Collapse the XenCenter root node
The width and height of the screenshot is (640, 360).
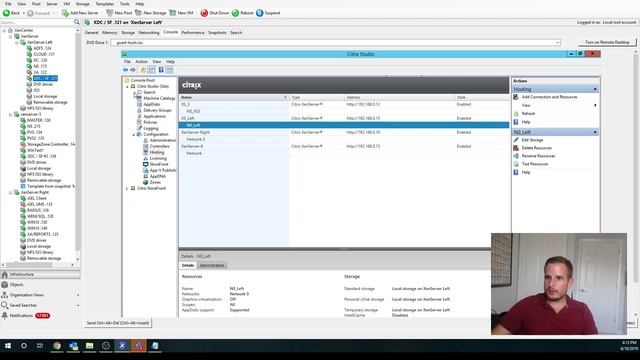click(4, 31)
